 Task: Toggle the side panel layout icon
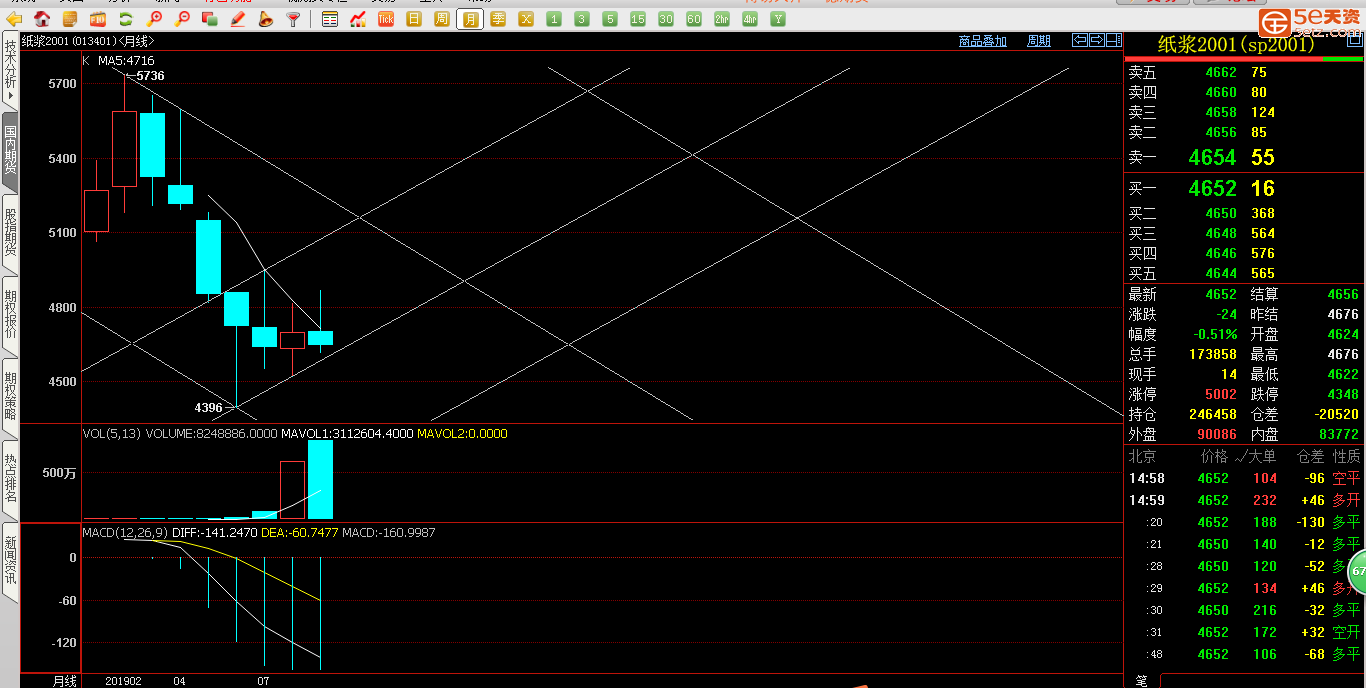(1114, 40)
